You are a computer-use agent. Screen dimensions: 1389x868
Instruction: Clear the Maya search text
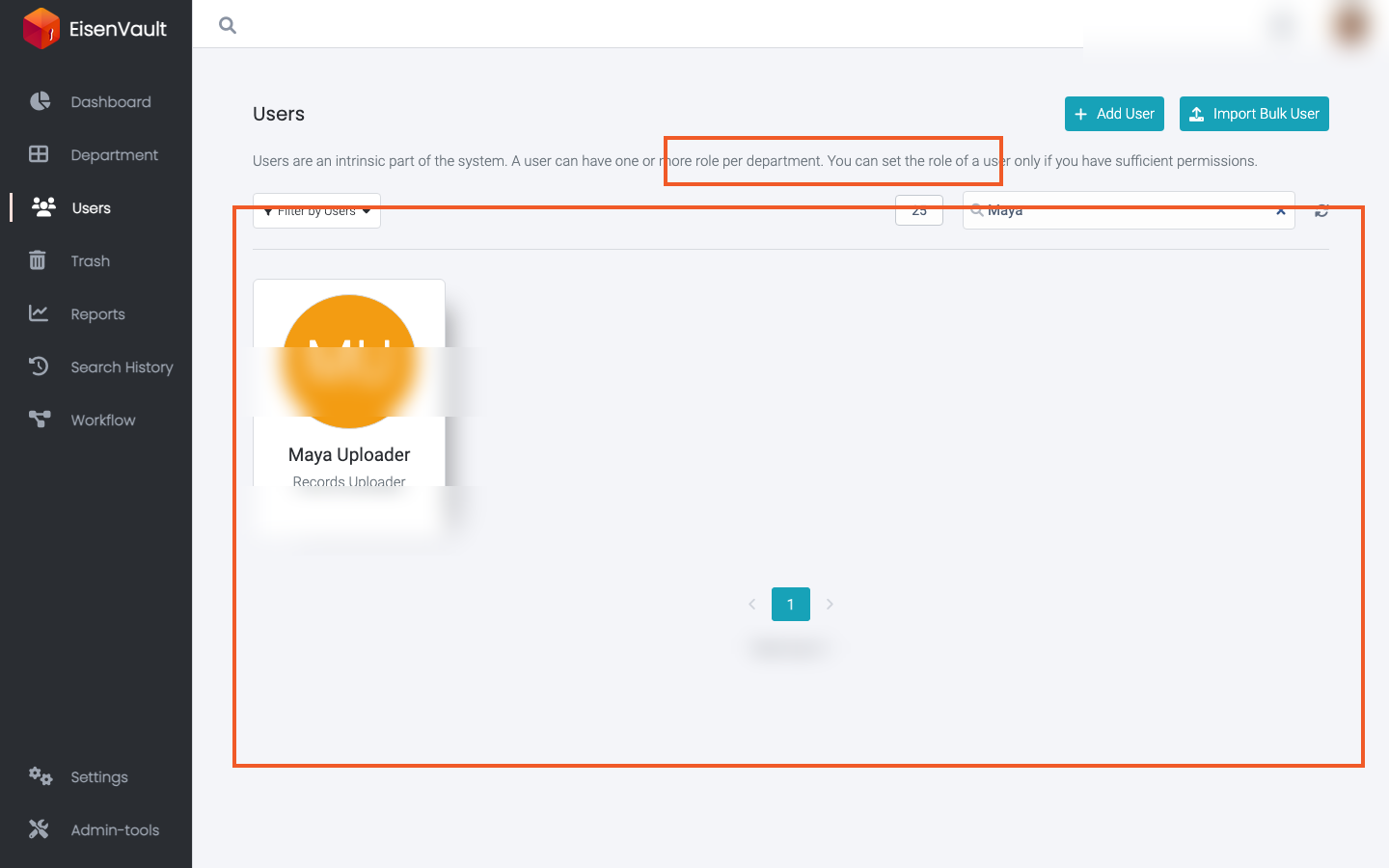point(1281,211)
